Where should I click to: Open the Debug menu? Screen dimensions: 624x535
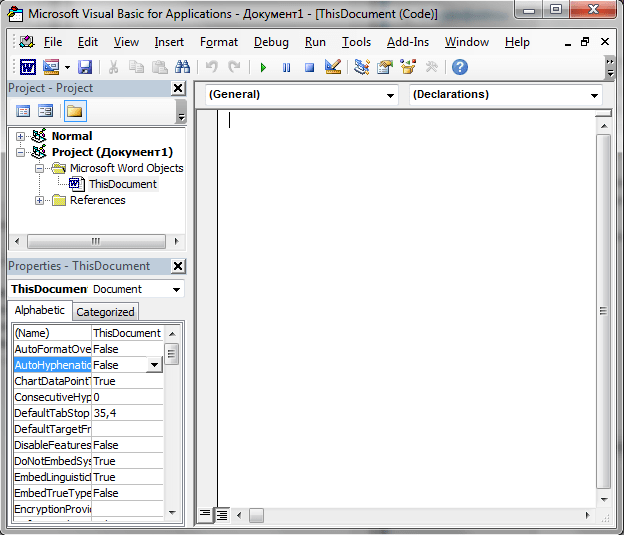pos(271,42)
